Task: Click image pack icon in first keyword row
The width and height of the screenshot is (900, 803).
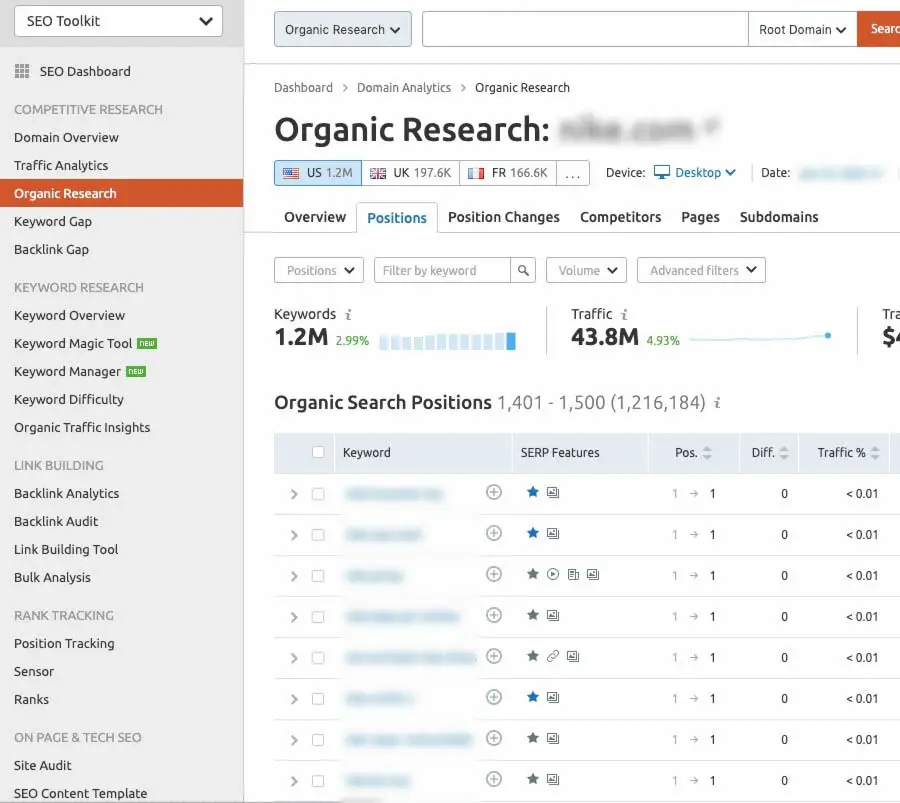Action: click(553, 492)
